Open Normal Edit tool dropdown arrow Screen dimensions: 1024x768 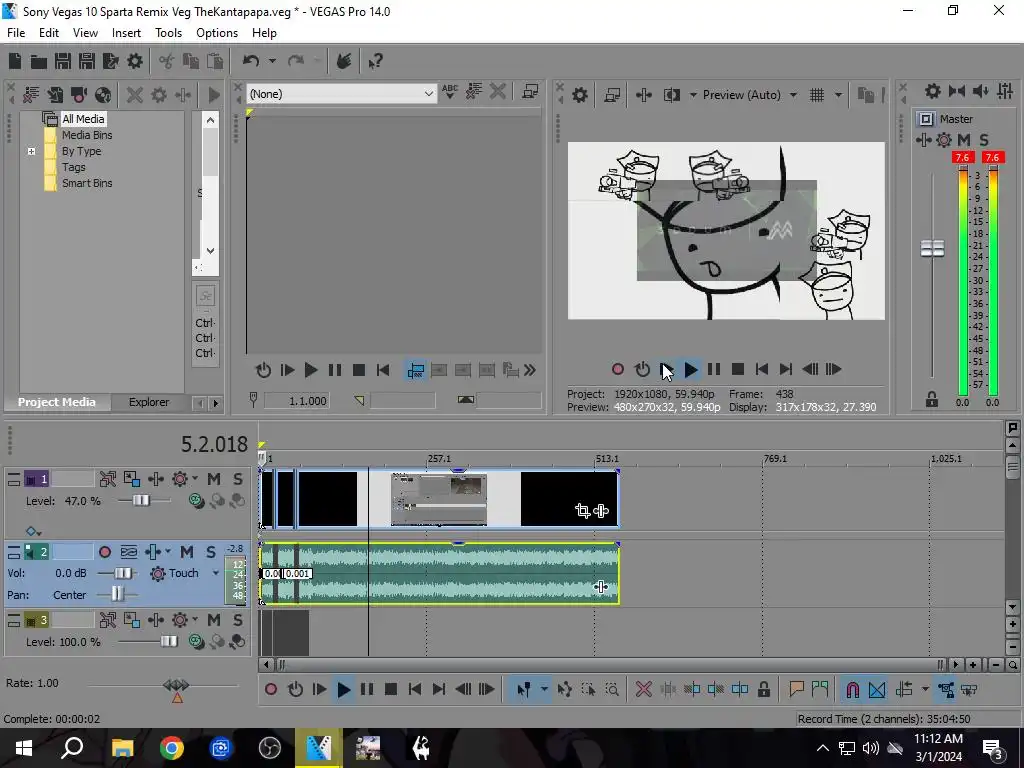tap(544, 689)
